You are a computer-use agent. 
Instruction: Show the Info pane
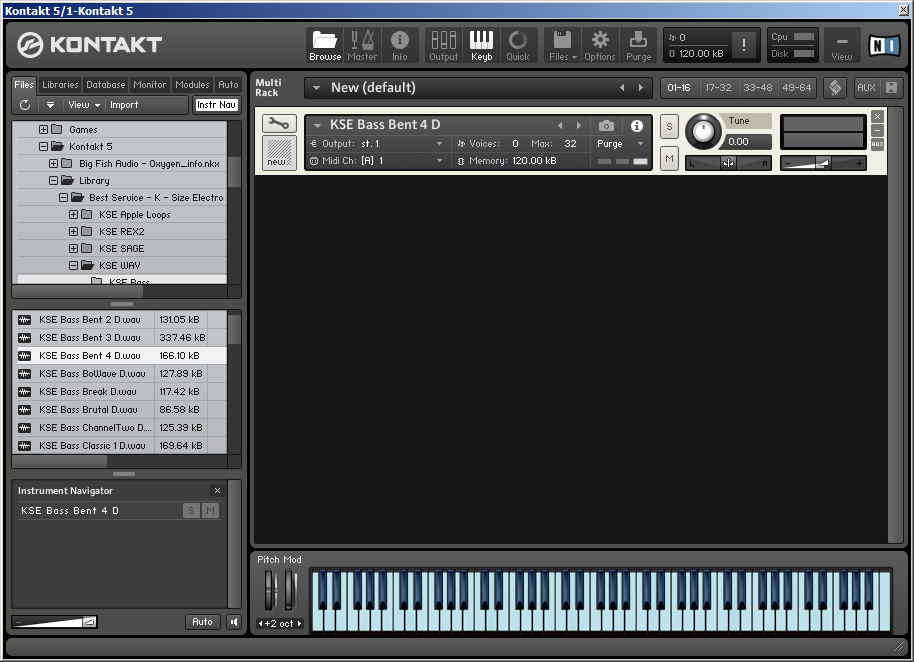click(399, 45)
